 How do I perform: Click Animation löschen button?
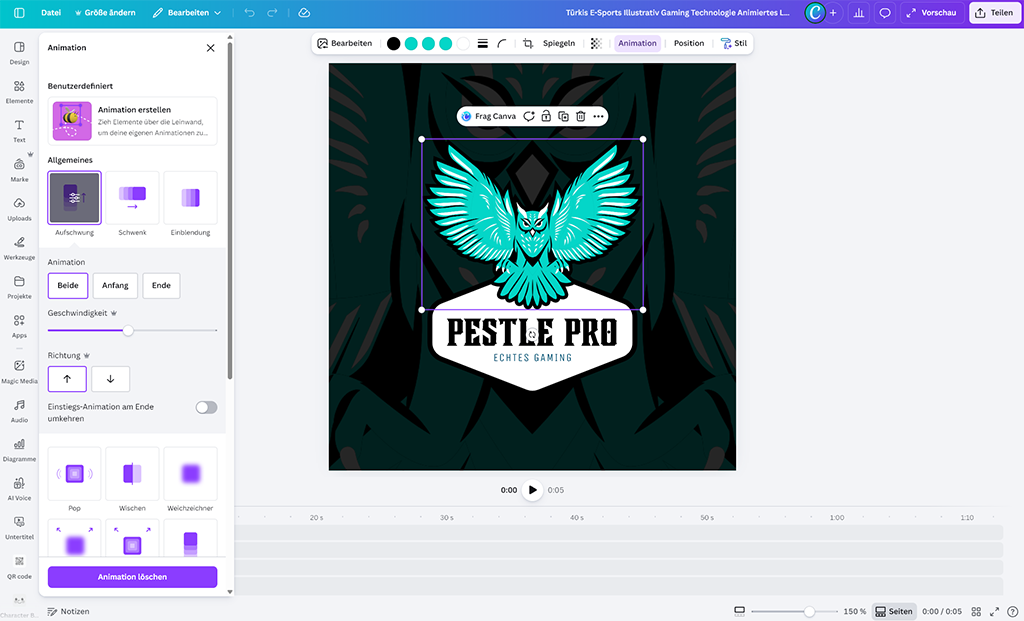pos(133,577)
